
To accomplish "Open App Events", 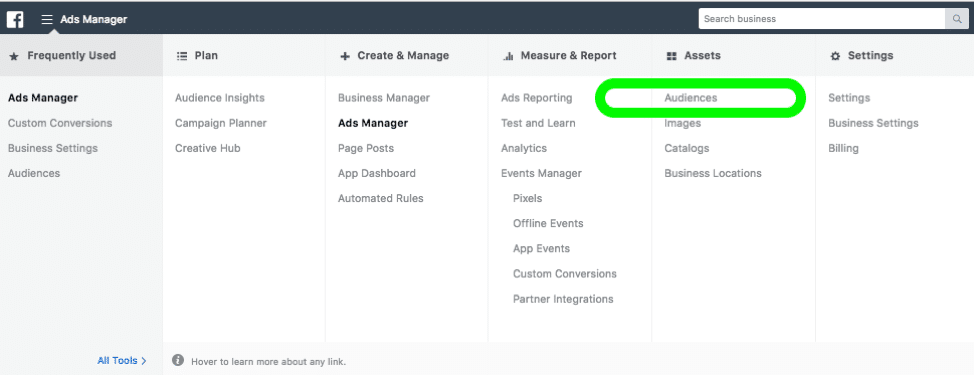I will 542,248.
